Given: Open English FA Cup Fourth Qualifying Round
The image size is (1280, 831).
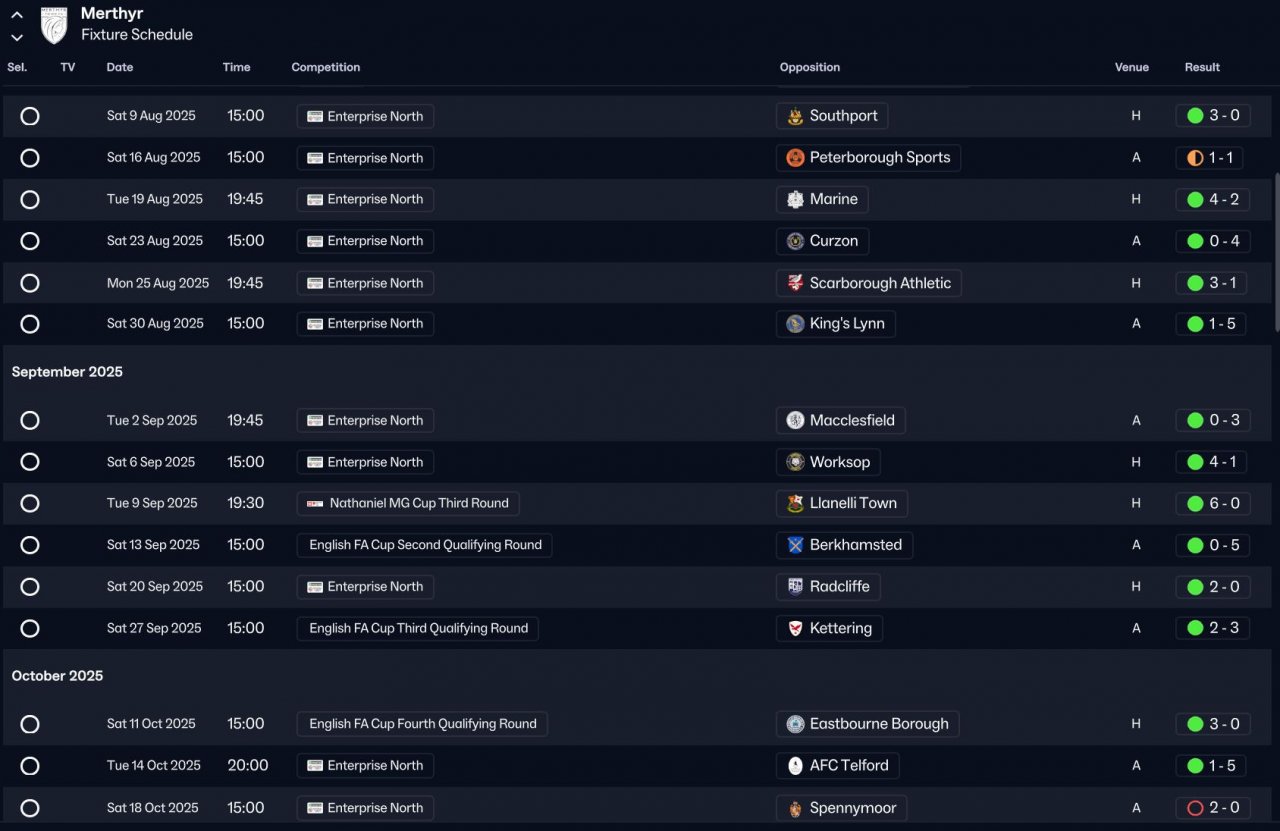Looking at the screenshot, I should pyautogui.click(x=422, y=724).
